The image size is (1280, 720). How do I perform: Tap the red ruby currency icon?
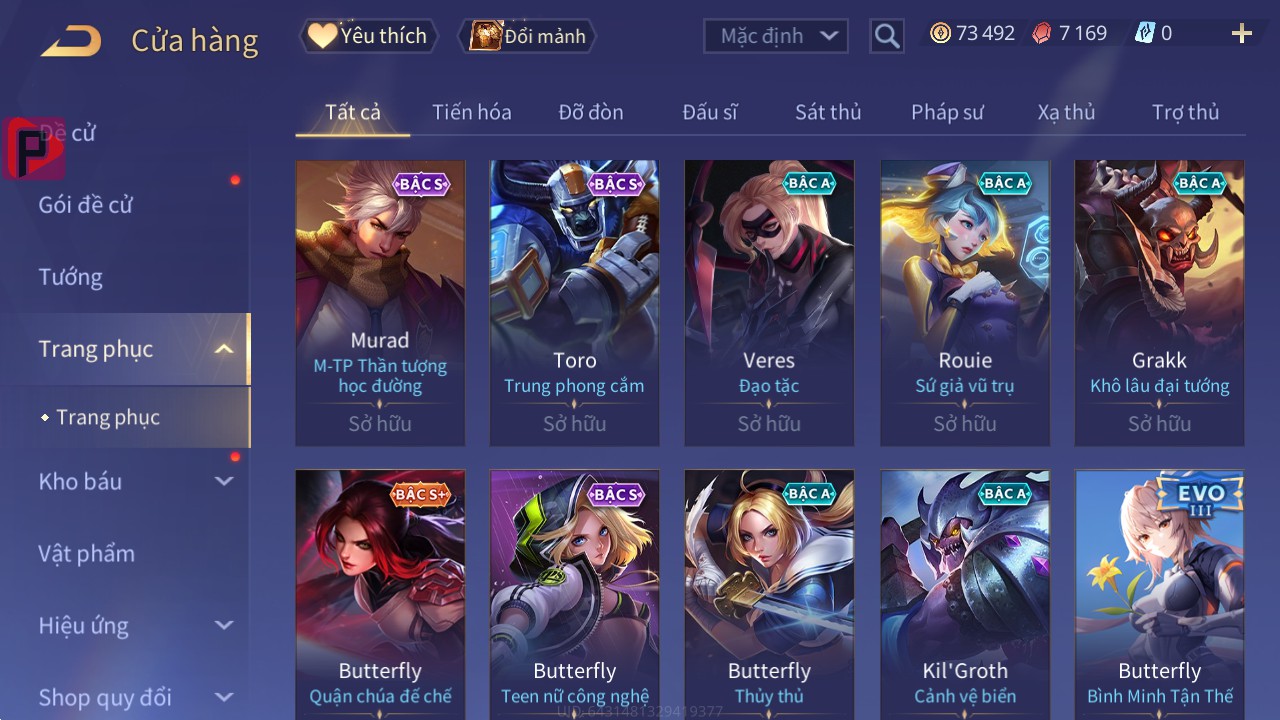[1042, 33]
